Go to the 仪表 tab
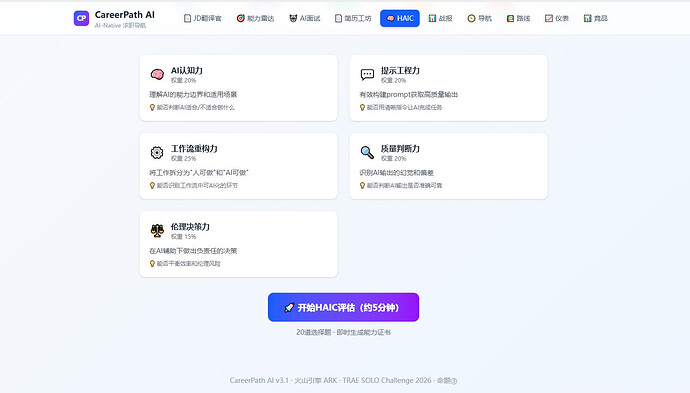The image size is (690, 393). click(x=557, y=18)
